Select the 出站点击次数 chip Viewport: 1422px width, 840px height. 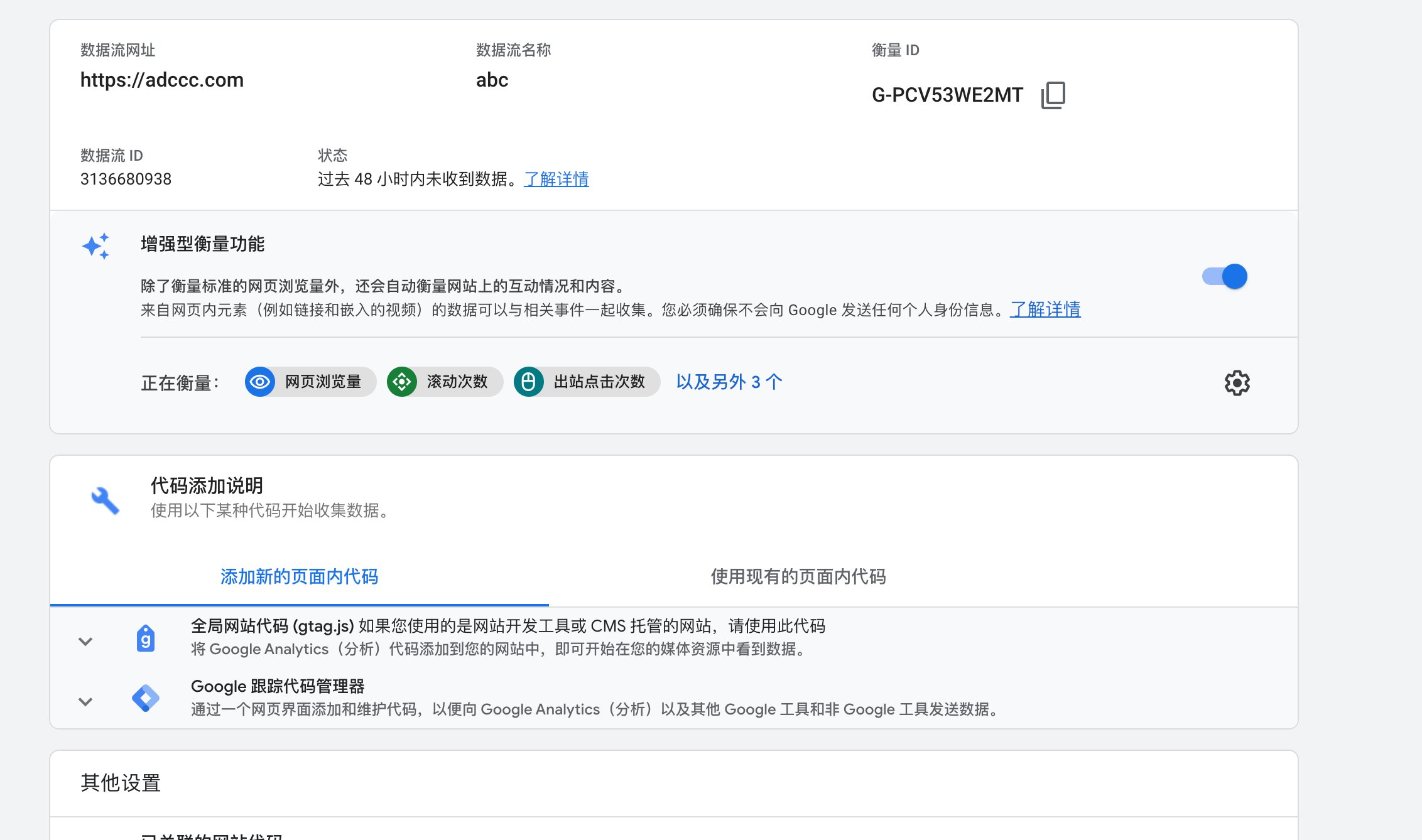coord(587,382)
